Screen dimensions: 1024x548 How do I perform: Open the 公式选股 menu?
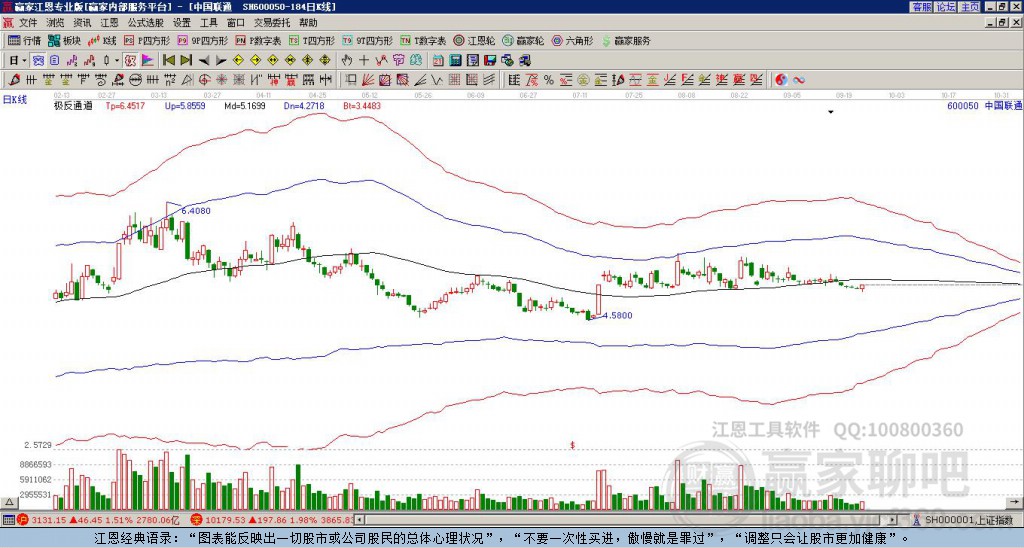pos(146,23)
